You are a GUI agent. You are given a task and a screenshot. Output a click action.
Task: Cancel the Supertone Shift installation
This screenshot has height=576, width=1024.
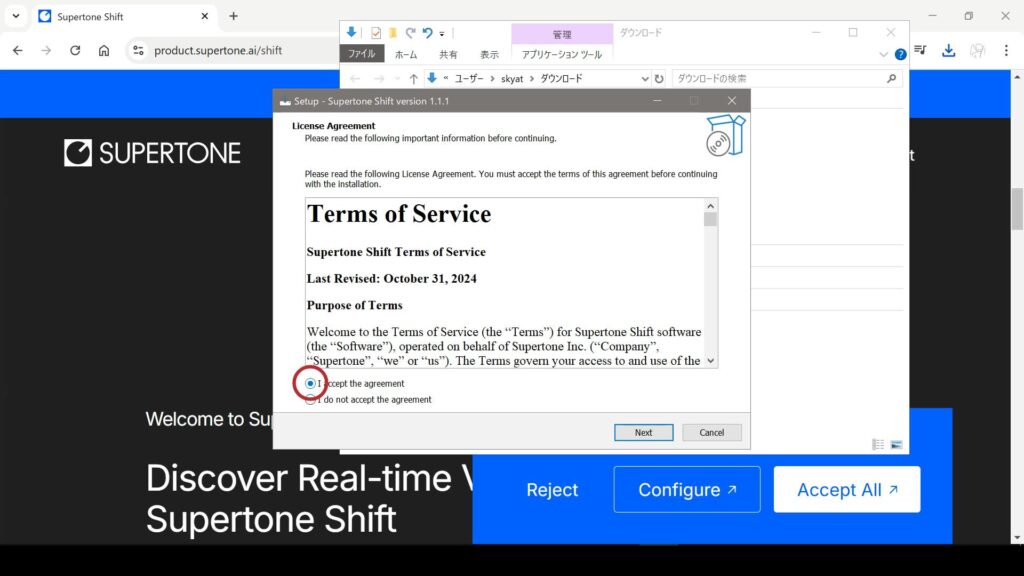[711, 433]
